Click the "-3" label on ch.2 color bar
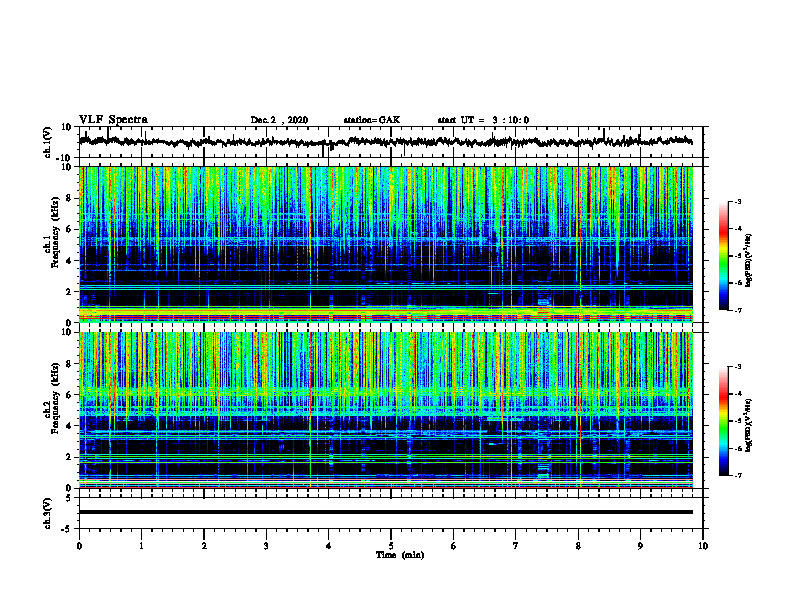This screenshot has width=792, height=612. coord(737,367)
